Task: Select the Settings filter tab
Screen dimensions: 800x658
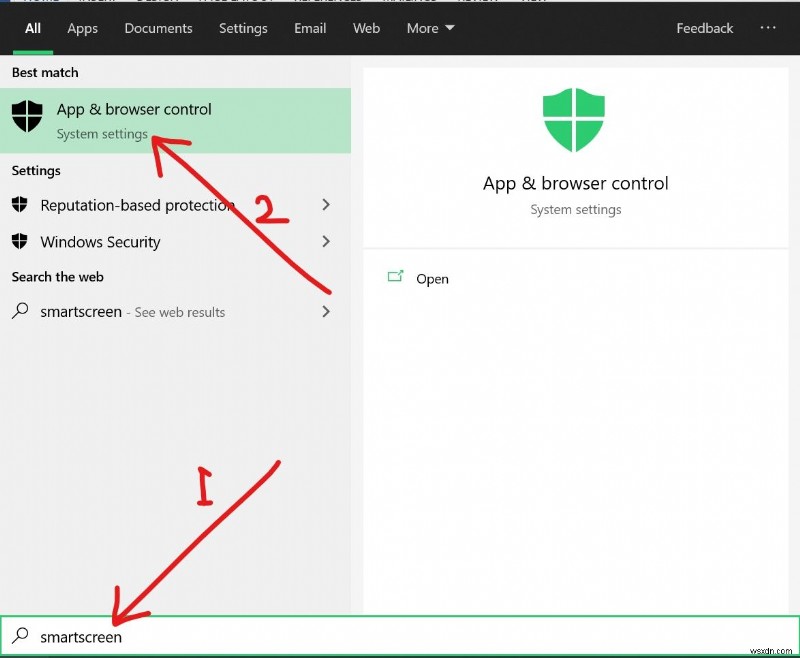Action: 243,28
